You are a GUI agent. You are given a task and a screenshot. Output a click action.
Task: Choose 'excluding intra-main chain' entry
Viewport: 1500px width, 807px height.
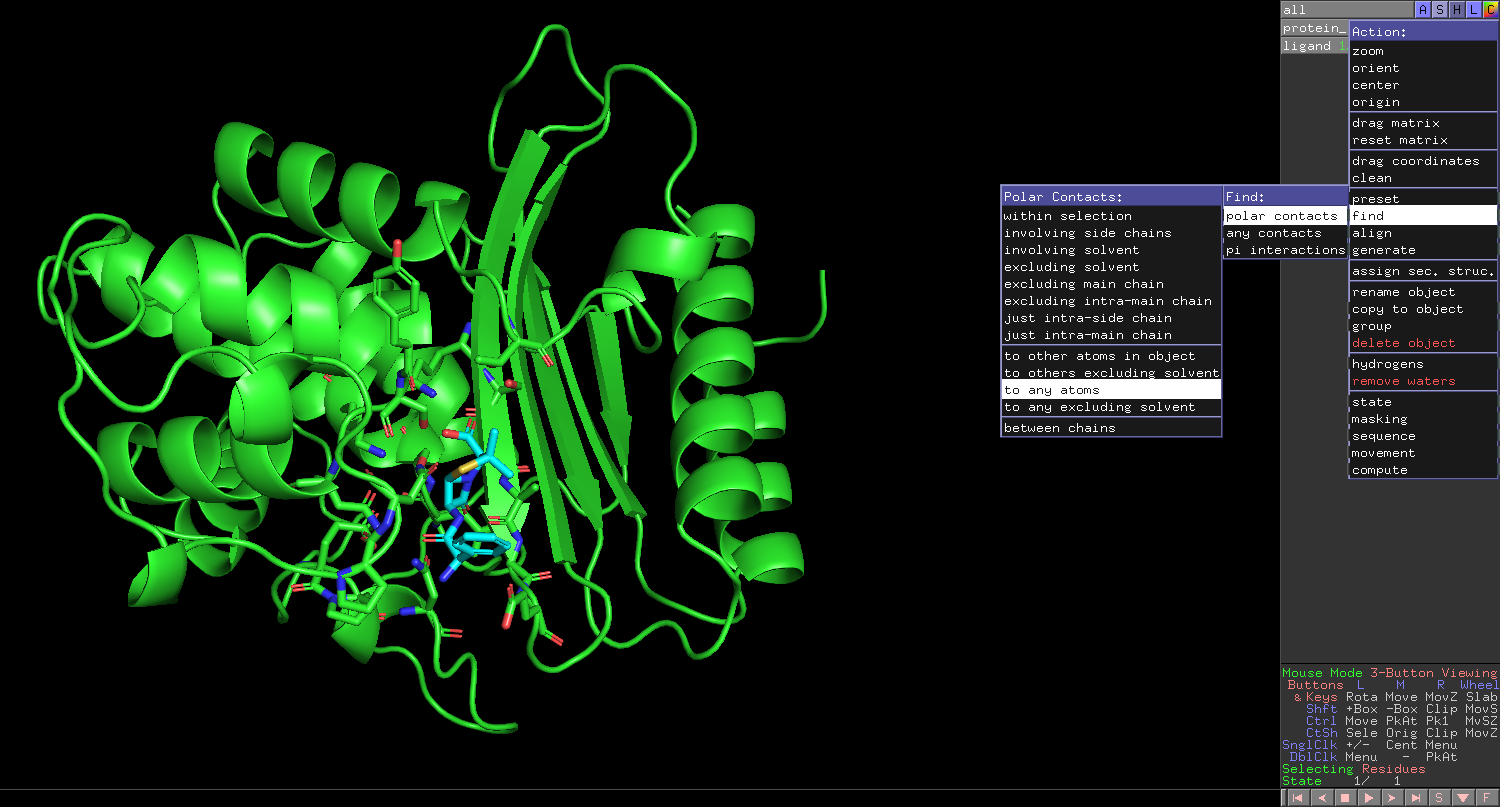1112,301
